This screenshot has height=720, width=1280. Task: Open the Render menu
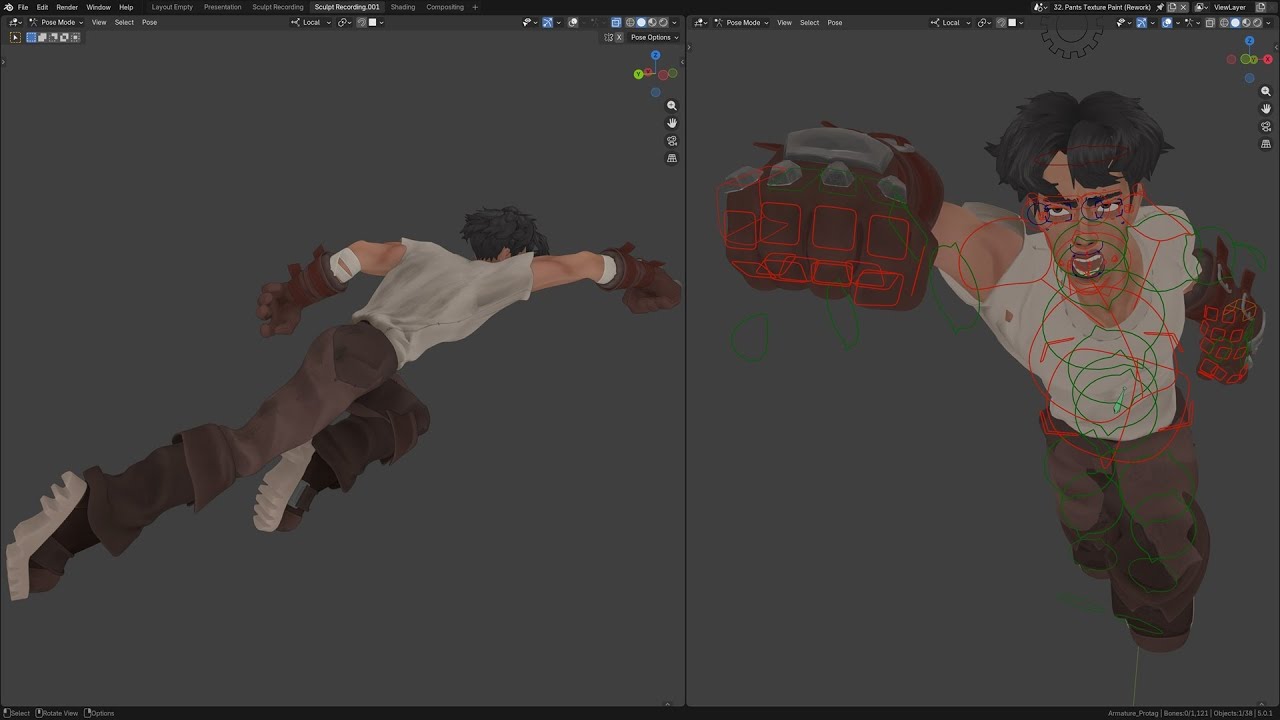point(67,7)
